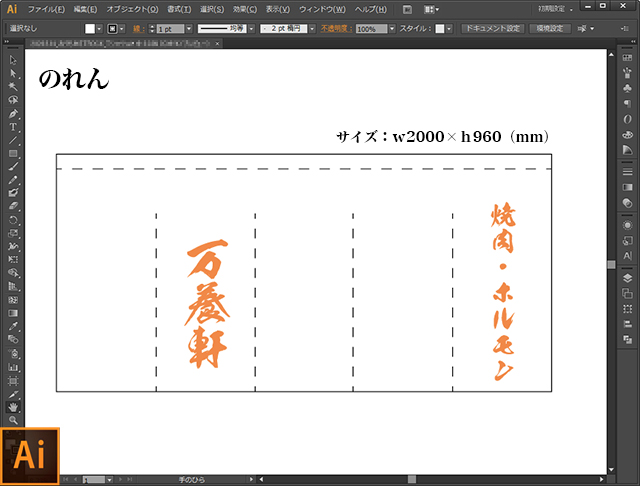
Task: Click the ドキュメント設定 button
Action: [x=493, y=29]
